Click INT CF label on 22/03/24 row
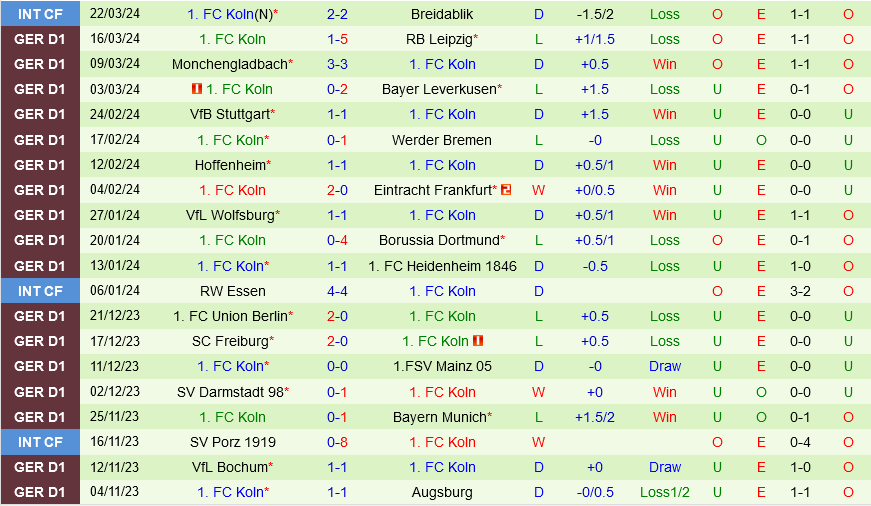This screenshot has height=506, width=871. pyautogui.click(x=40, y=14)
